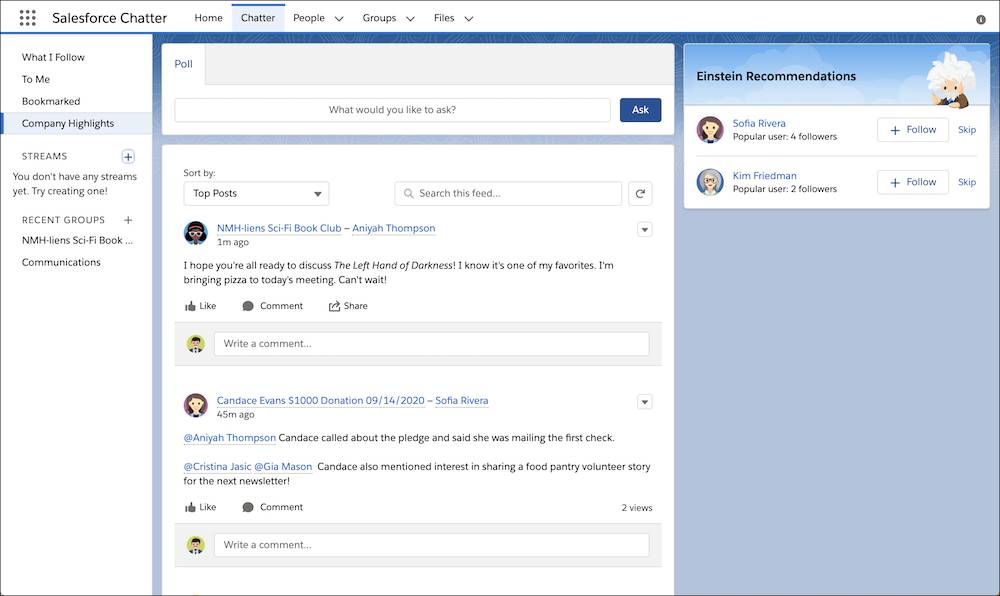Click the info icon at top right
The width and height of the screenshot is (1000, 596).
click(981, 20)
